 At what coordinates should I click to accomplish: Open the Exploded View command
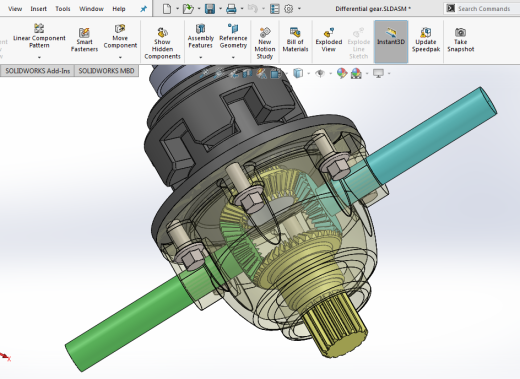point(329,40)
